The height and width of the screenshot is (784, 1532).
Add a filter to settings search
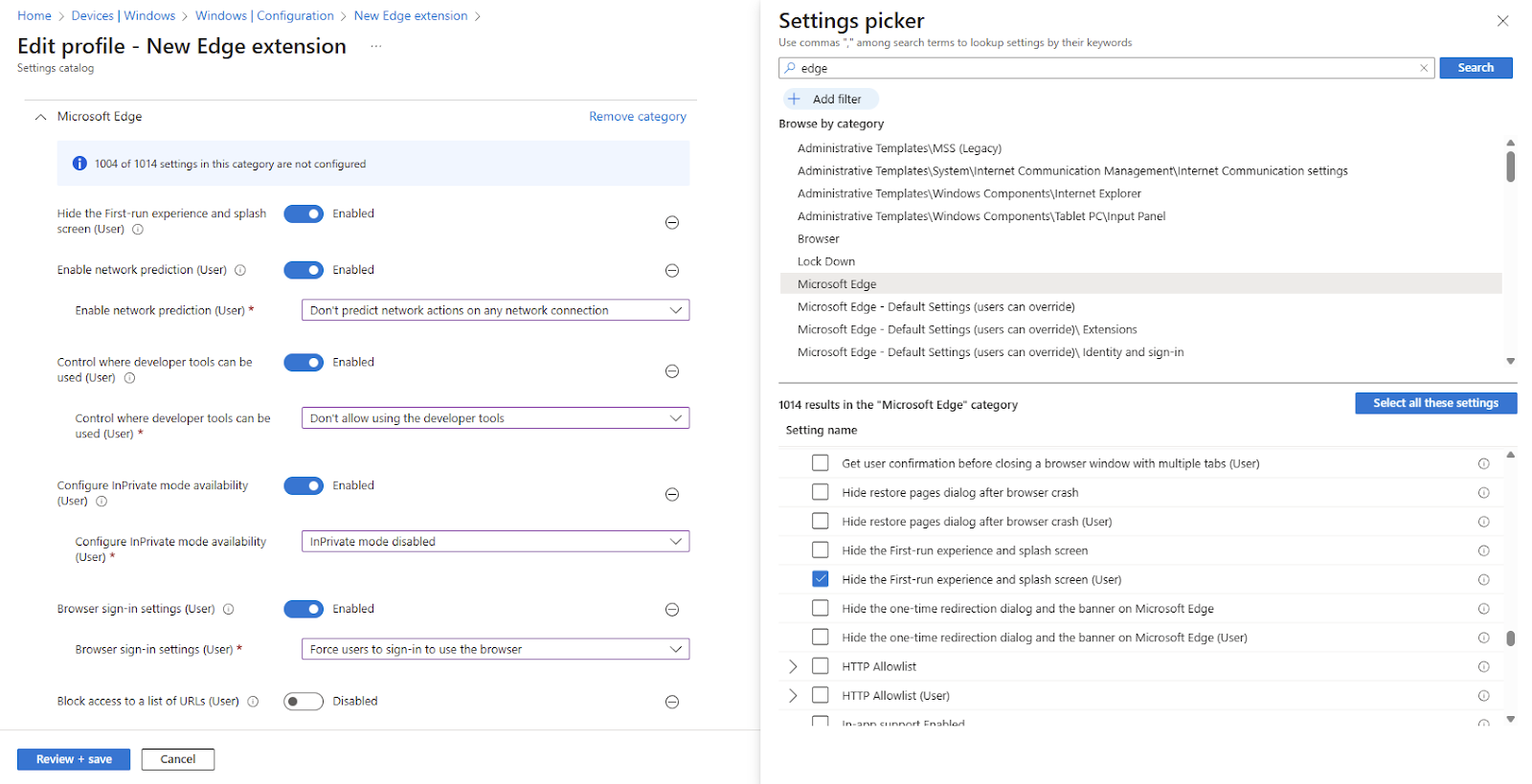coord(829,100)
